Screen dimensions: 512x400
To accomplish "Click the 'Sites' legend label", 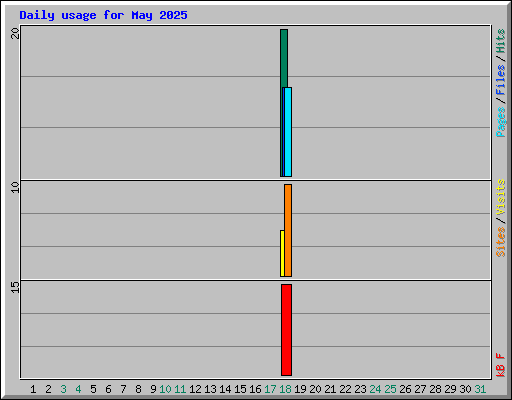I will tap(501, 242).
